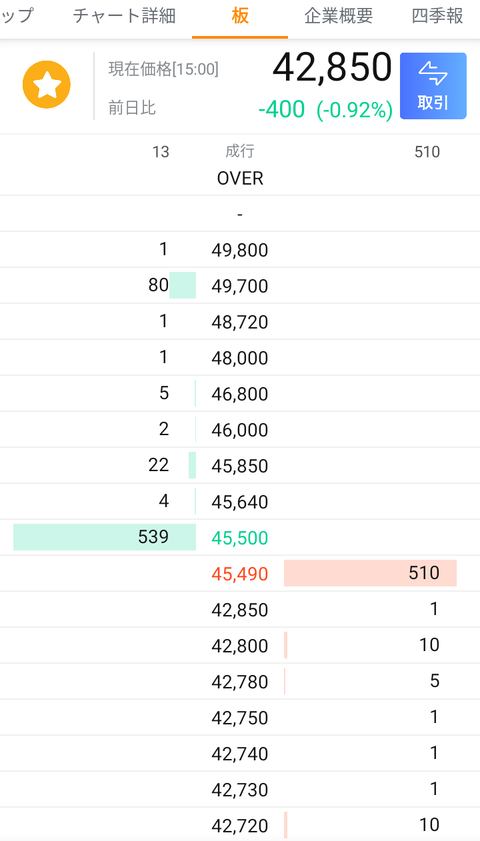Switch to the チャート詳細 tab
Viewport: 480px width, 841px height.
point(124,16)
